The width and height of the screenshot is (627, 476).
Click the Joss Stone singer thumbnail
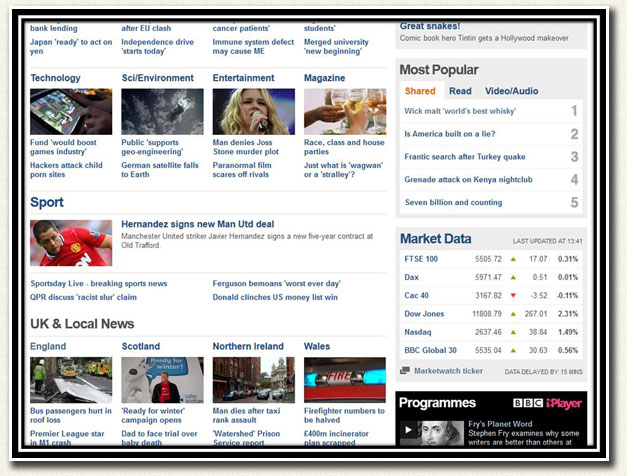click(254, 112)
